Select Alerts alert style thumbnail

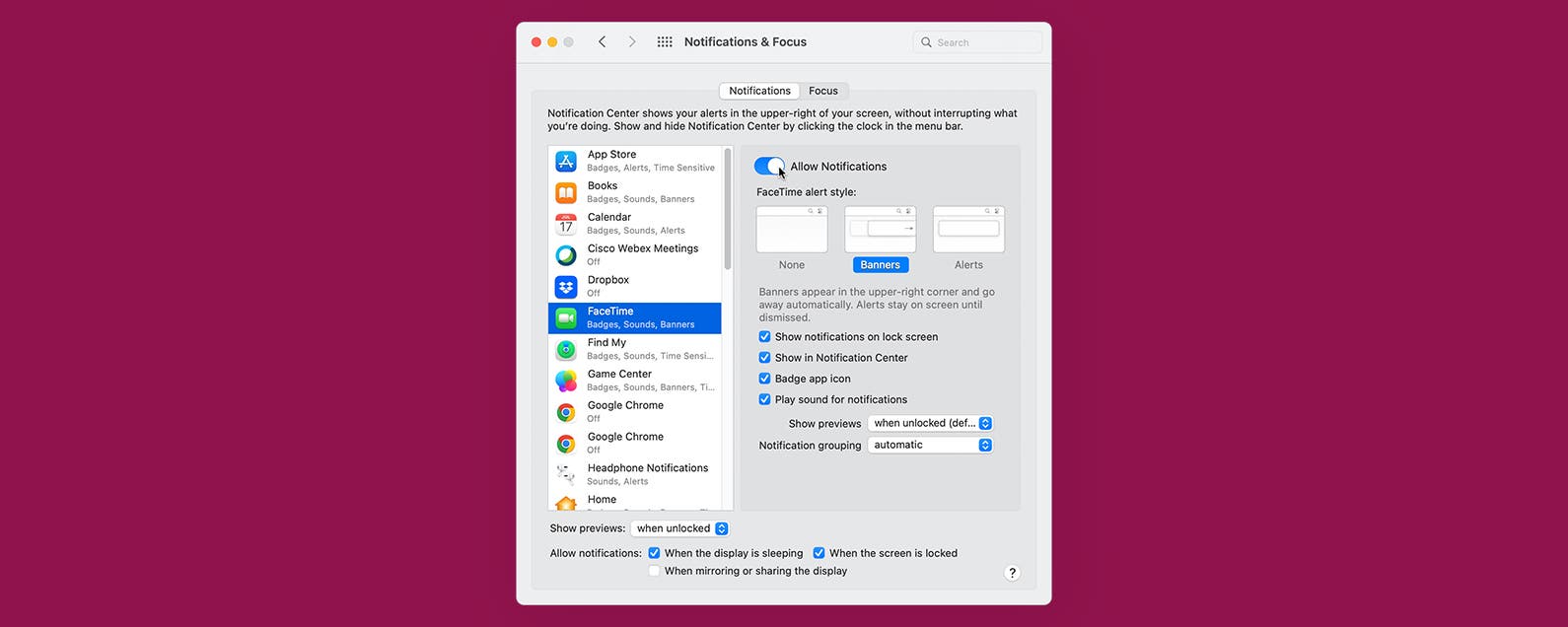pyautogui.click(x=968, y=230)
